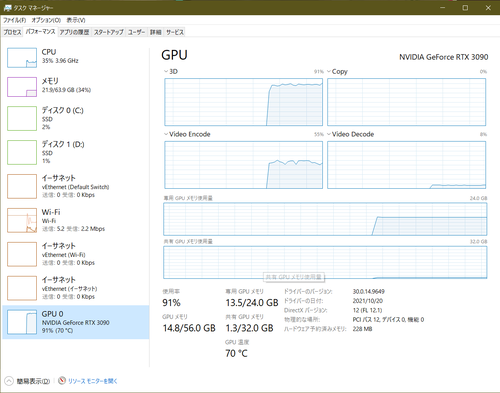Click the 14.8/56.0 GB GPU memory value
The height and width of the screenshot is (393, 500).
tap(189, 328)
